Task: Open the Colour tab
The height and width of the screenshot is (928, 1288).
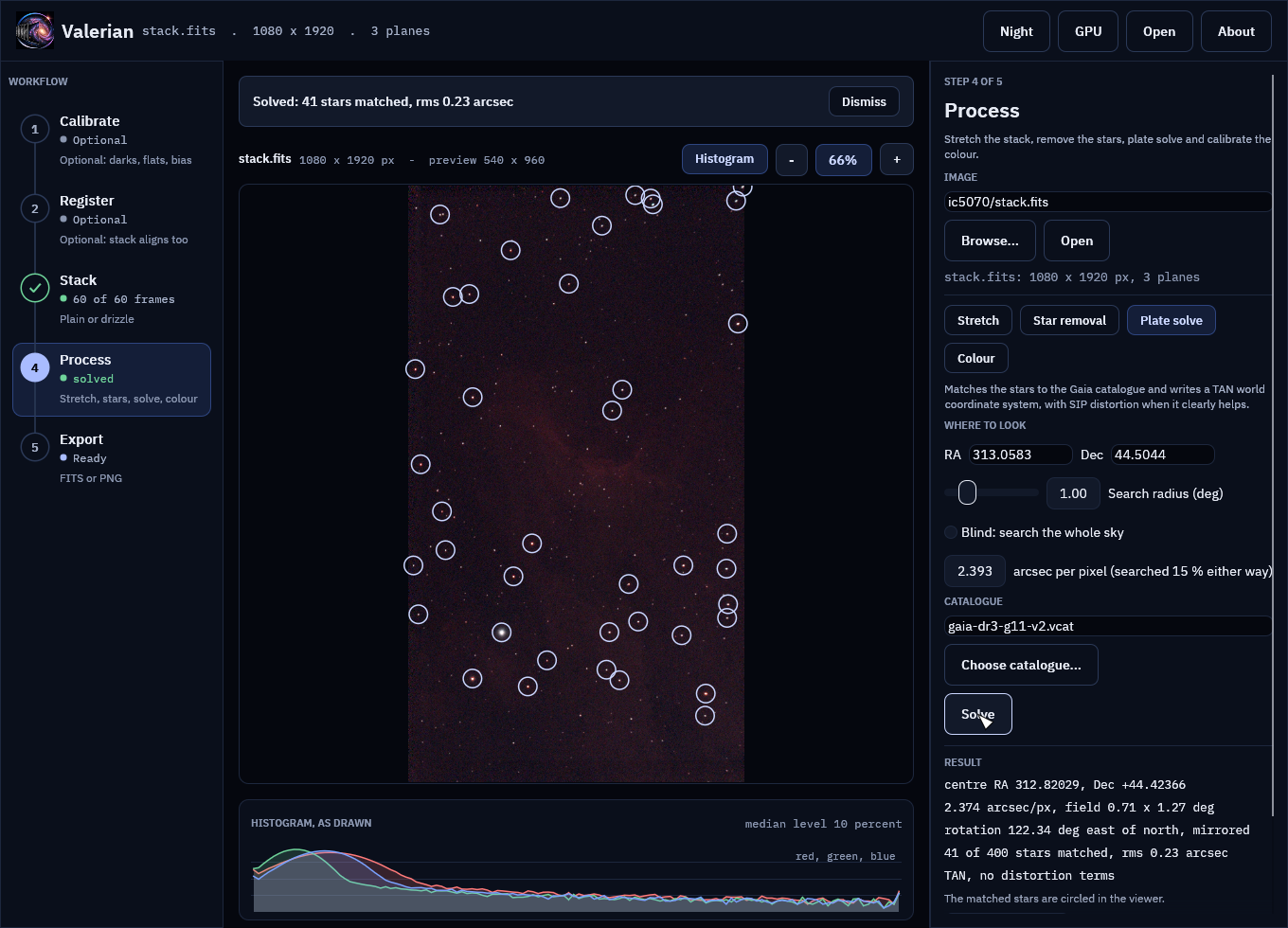Action: click(976, 358)
